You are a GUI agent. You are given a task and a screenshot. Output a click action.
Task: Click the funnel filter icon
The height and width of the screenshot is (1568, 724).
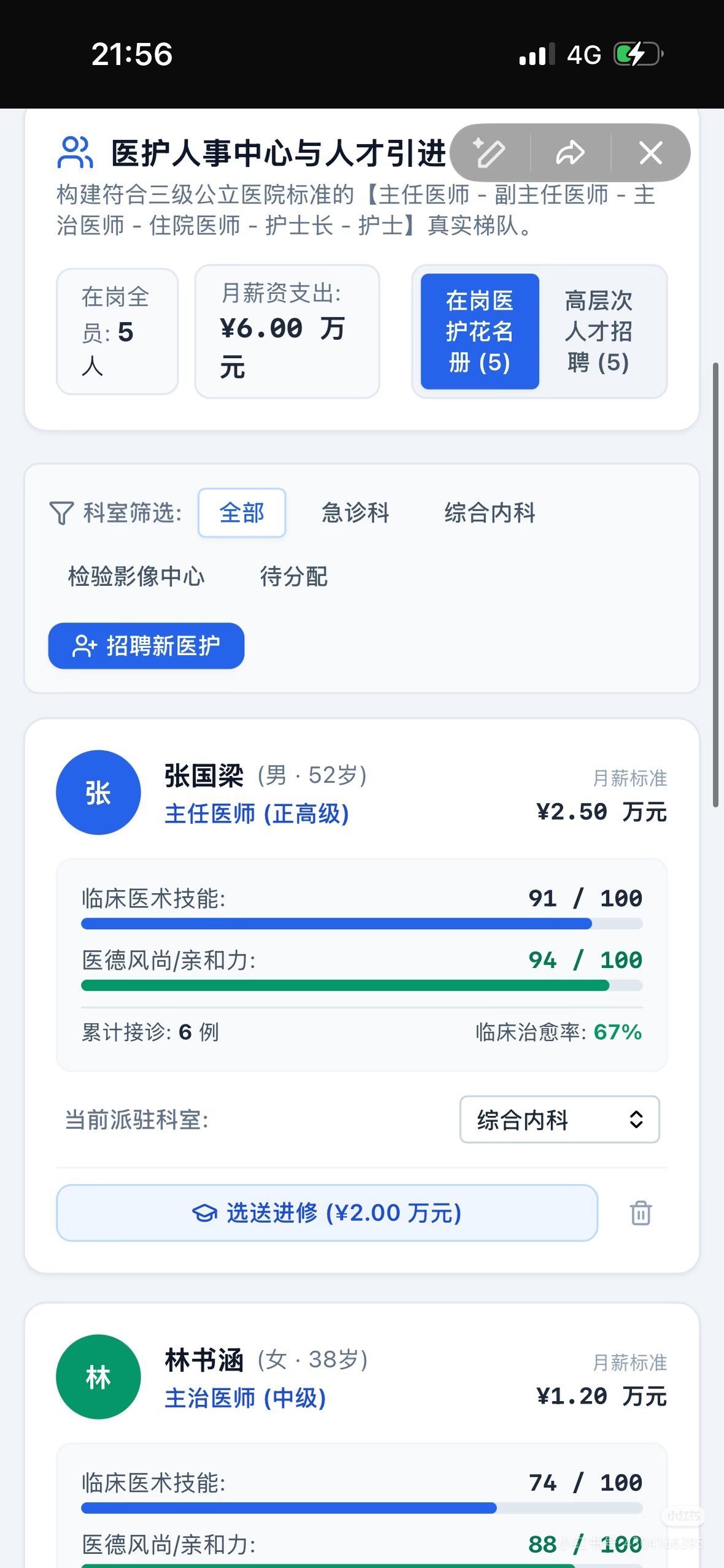[61, 513]
